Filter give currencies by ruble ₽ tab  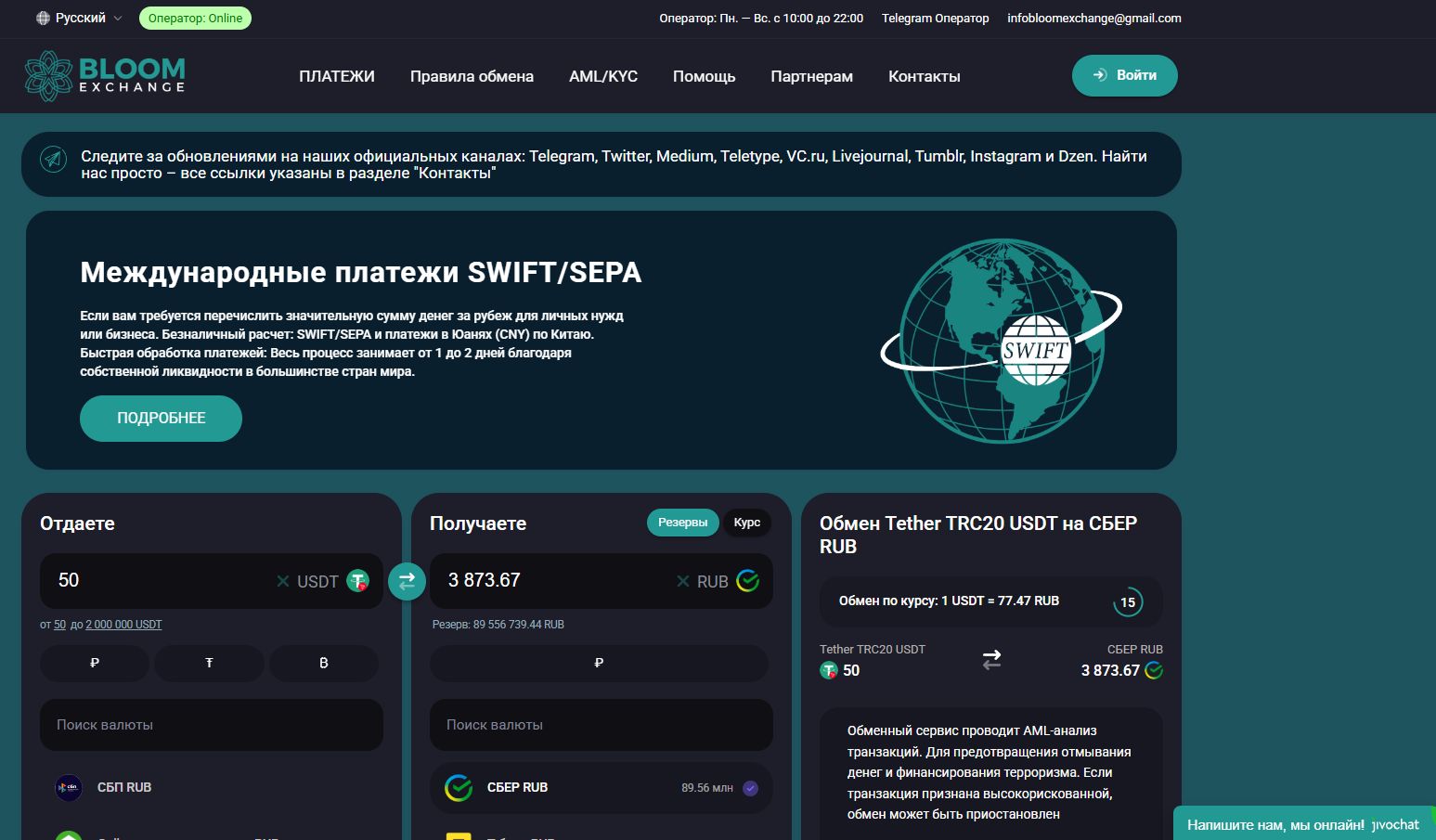95,663
